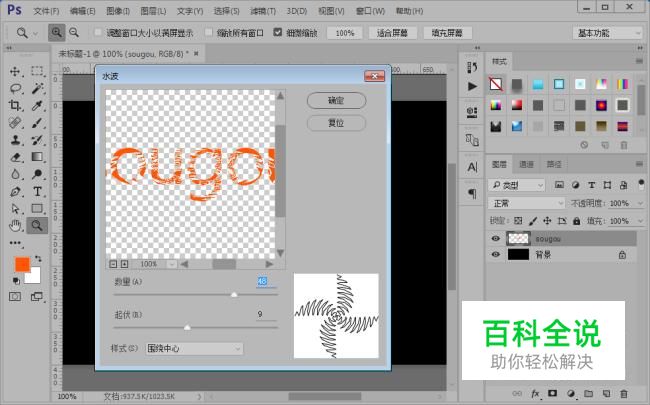650x405 pixels.
Task: Open the style dropdown in ripple dialog
Action: pyautogui.click(x=194, y=349)
